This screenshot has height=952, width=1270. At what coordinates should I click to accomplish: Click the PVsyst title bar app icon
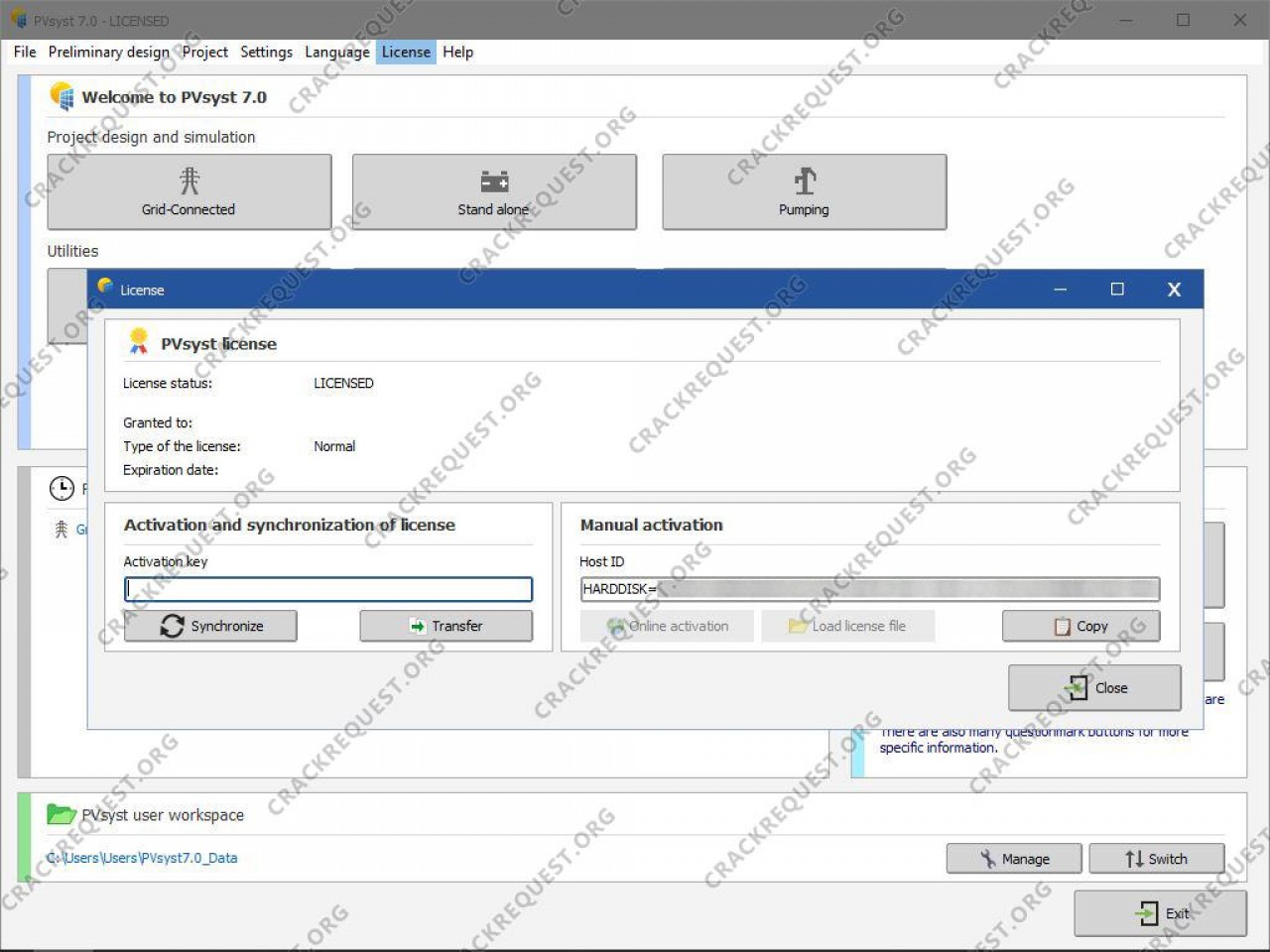(19, 19)
